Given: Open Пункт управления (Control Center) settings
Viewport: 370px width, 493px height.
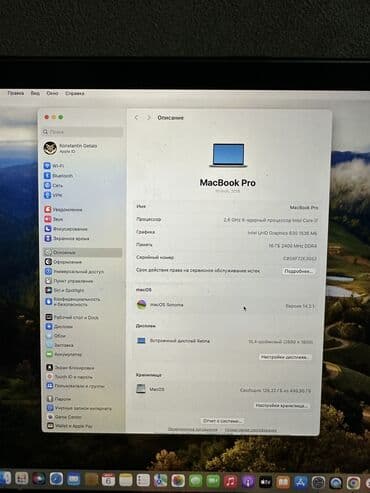Looking at the screenshot, I should click(x=69, y=281).
